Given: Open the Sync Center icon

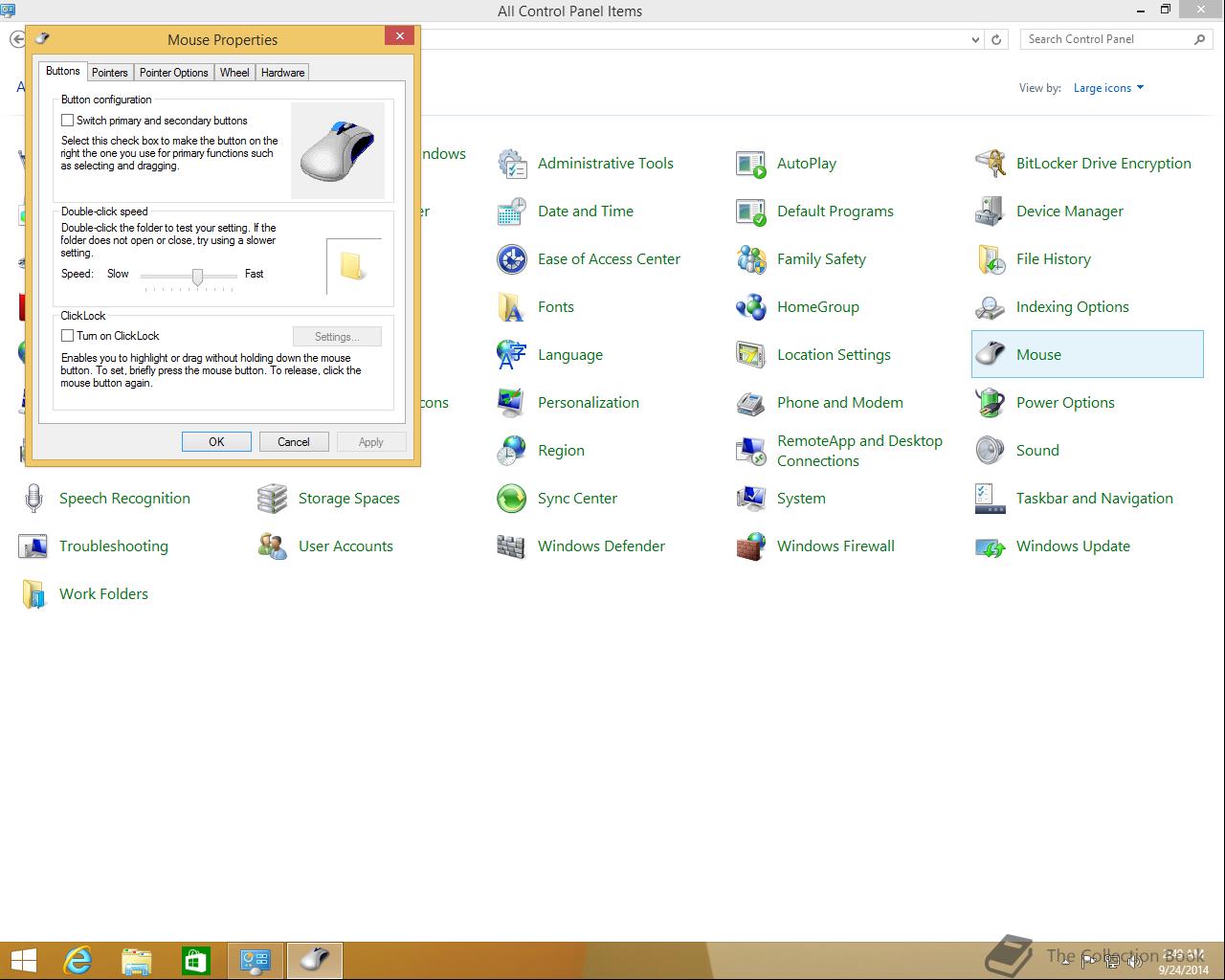Looking at the screenshot, I should (512, 499).
